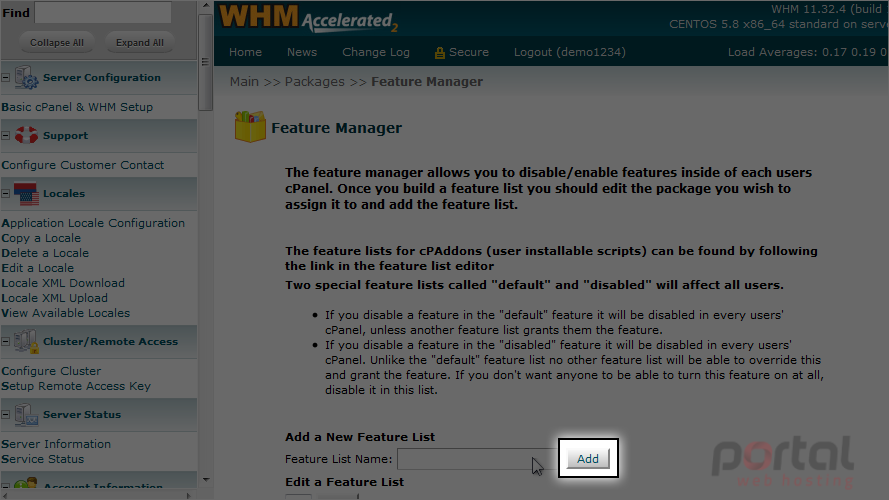The height and width of the screenshot is (500, 889).
Task: Collapse the Server Status section
Action: click(x=6, y=414)
